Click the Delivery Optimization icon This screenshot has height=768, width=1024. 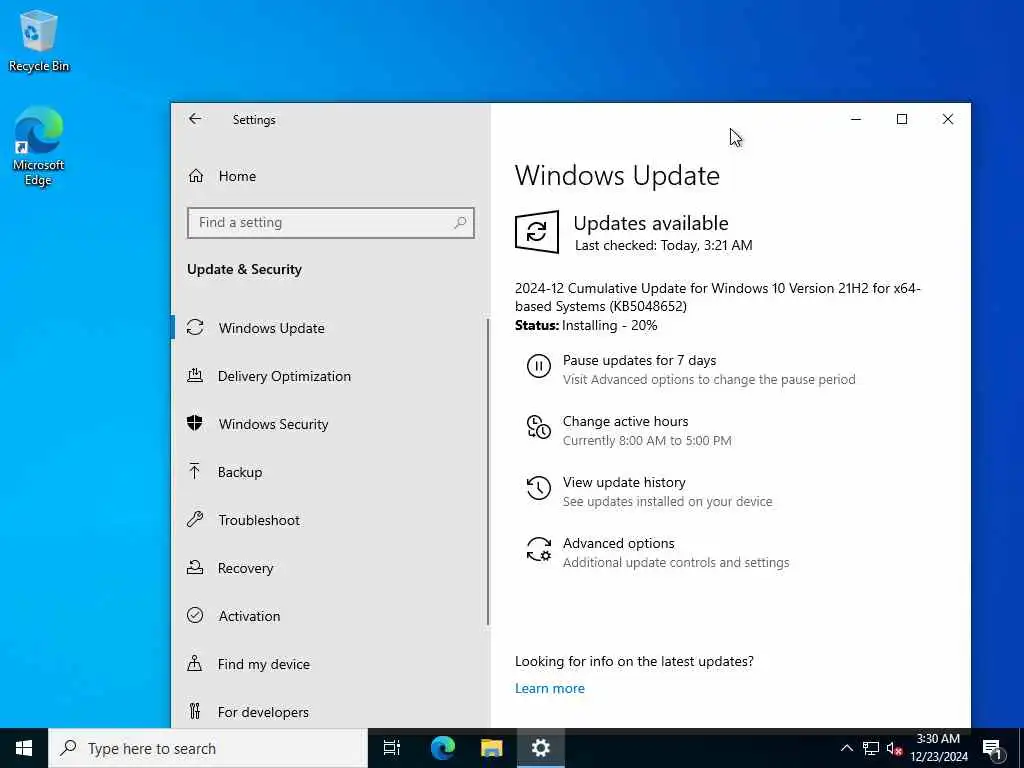[x=195, y=376]
